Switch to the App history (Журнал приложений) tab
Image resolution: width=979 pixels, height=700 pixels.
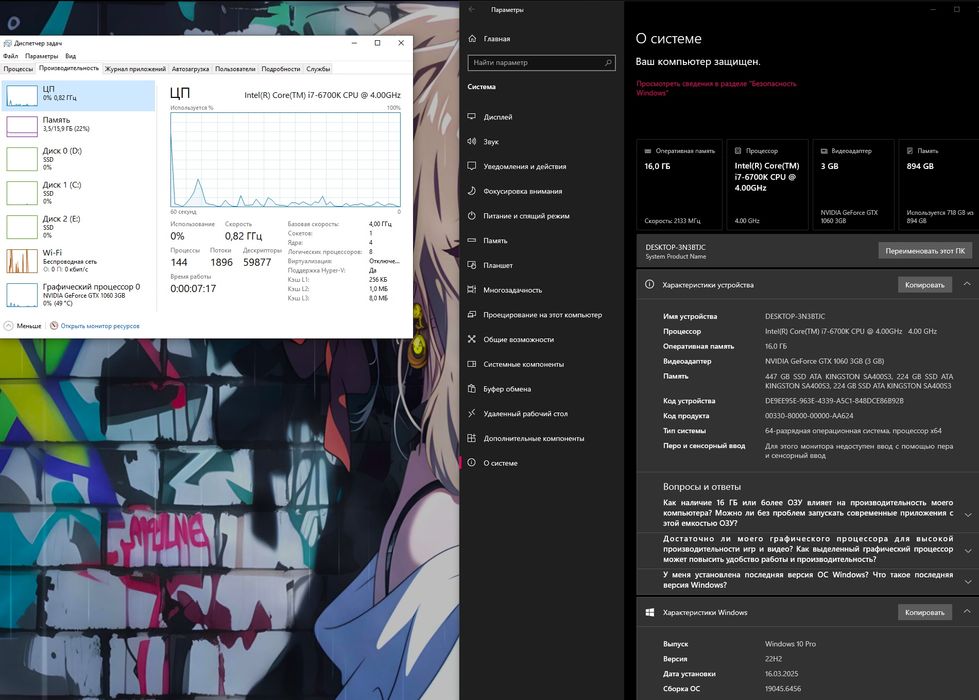[x=135, y=69]
